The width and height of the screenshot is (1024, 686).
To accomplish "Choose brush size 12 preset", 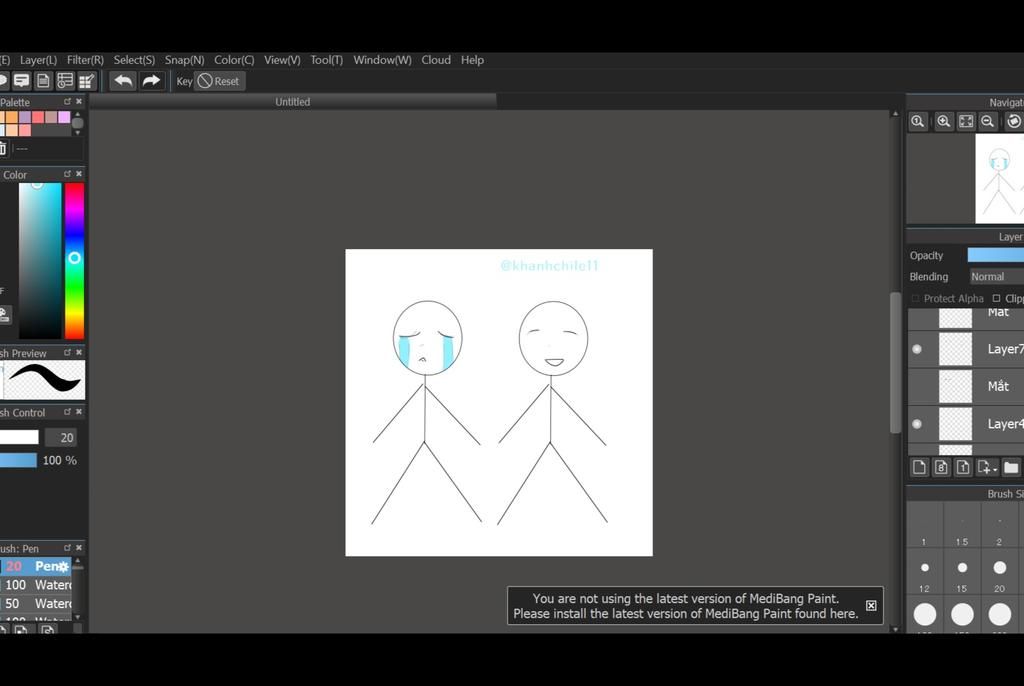I will click(924, 574).
